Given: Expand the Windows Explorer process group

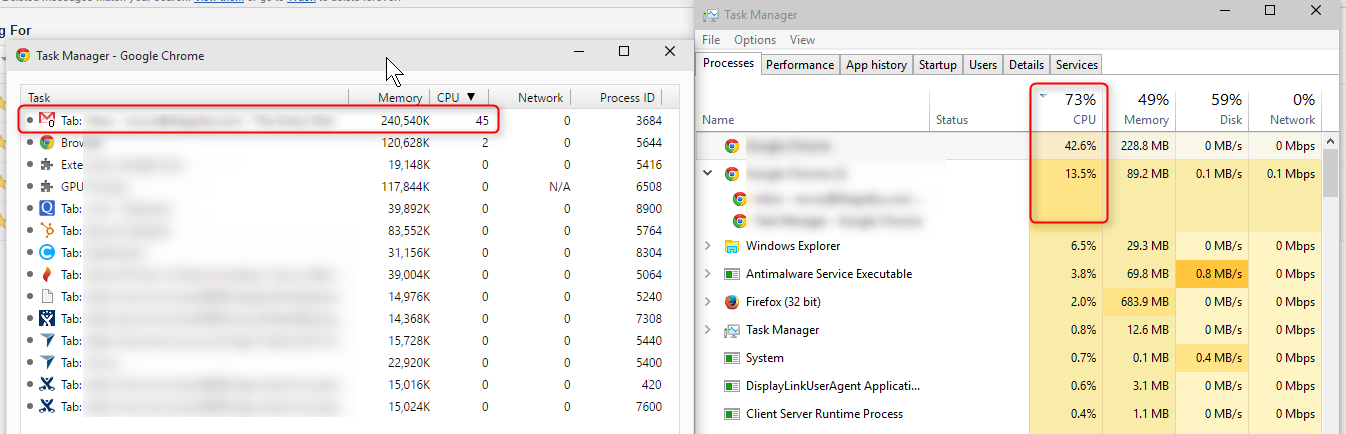Looking at the screenshot, I should 709,246.
